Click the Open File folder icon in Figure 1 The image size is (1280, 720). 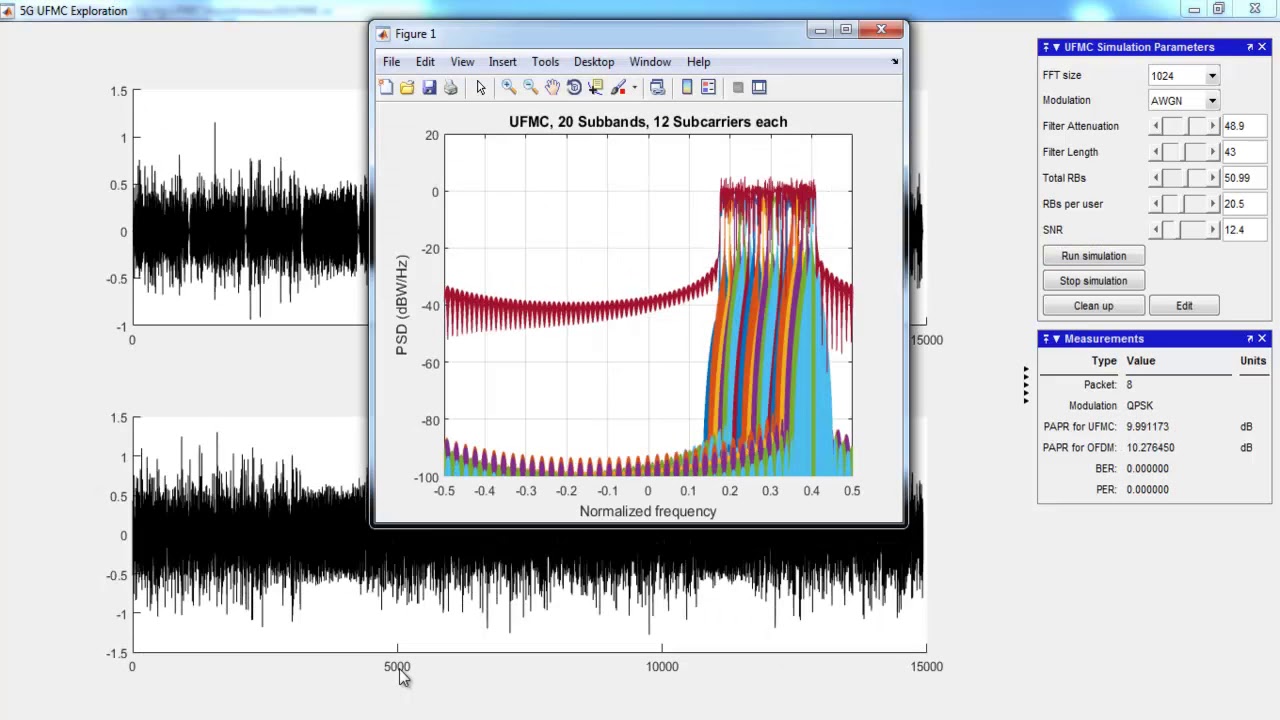click(x=407, y=88)
